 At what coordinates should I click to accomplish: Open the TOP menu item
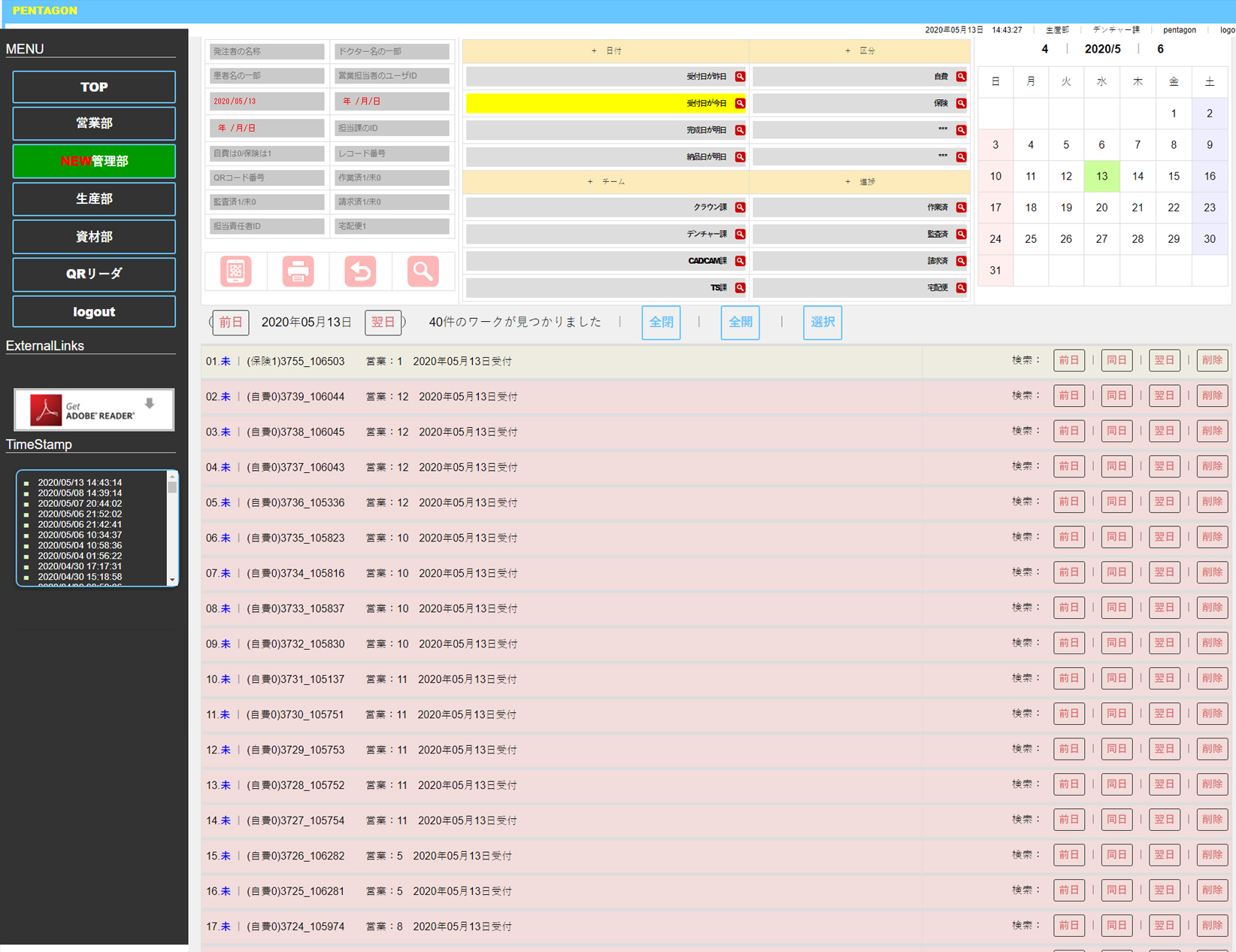pyautogui.click(x=94, y=87)
